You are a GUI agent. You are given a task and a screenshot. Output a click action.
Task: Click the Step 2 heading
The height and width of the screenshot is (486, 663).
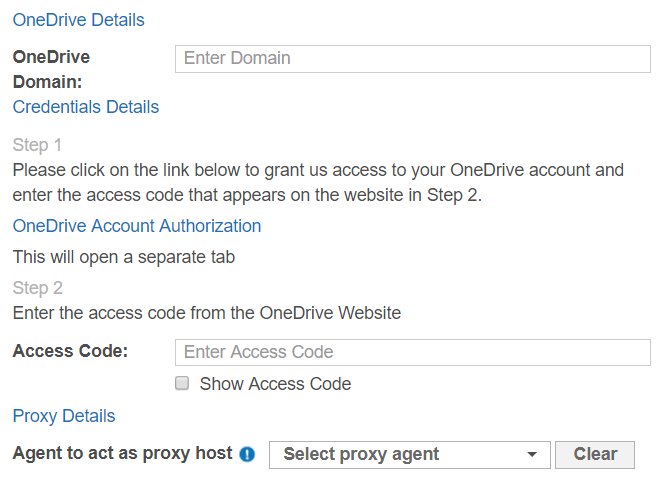click(37, 289)
